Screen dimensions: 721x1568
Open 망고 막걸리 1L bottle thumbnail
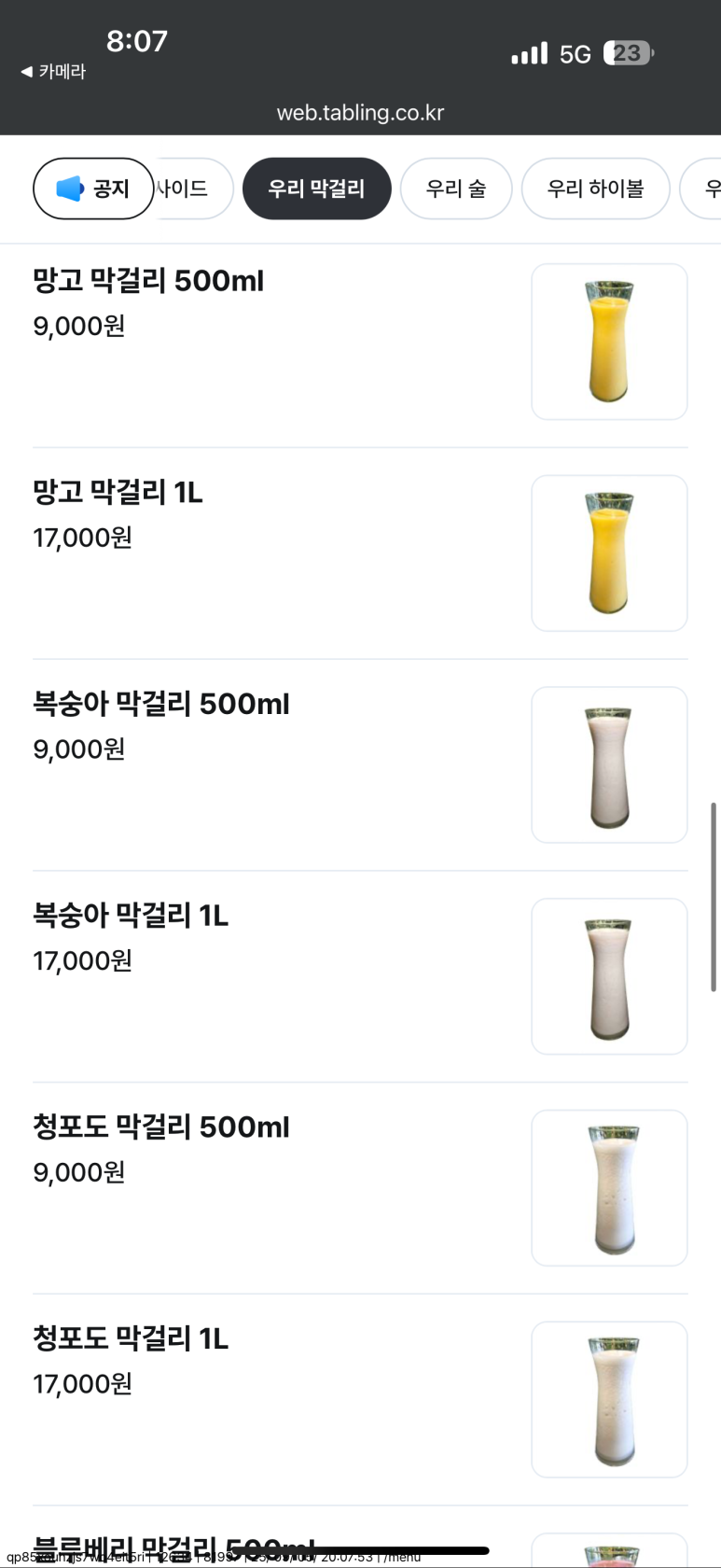pyautogui.click(x=609, y=553)
